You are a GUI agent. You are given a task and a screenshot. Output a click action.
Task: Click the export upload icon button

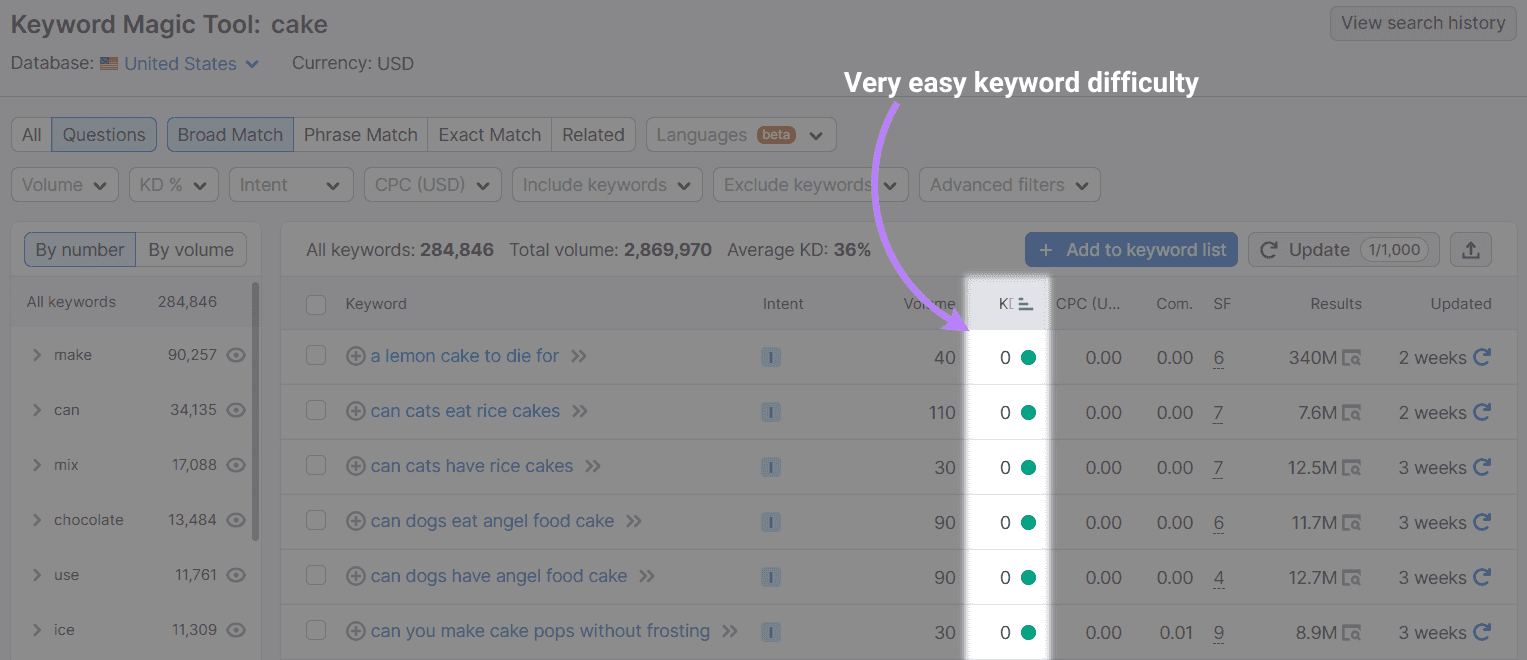click(x=1471, y=250)
